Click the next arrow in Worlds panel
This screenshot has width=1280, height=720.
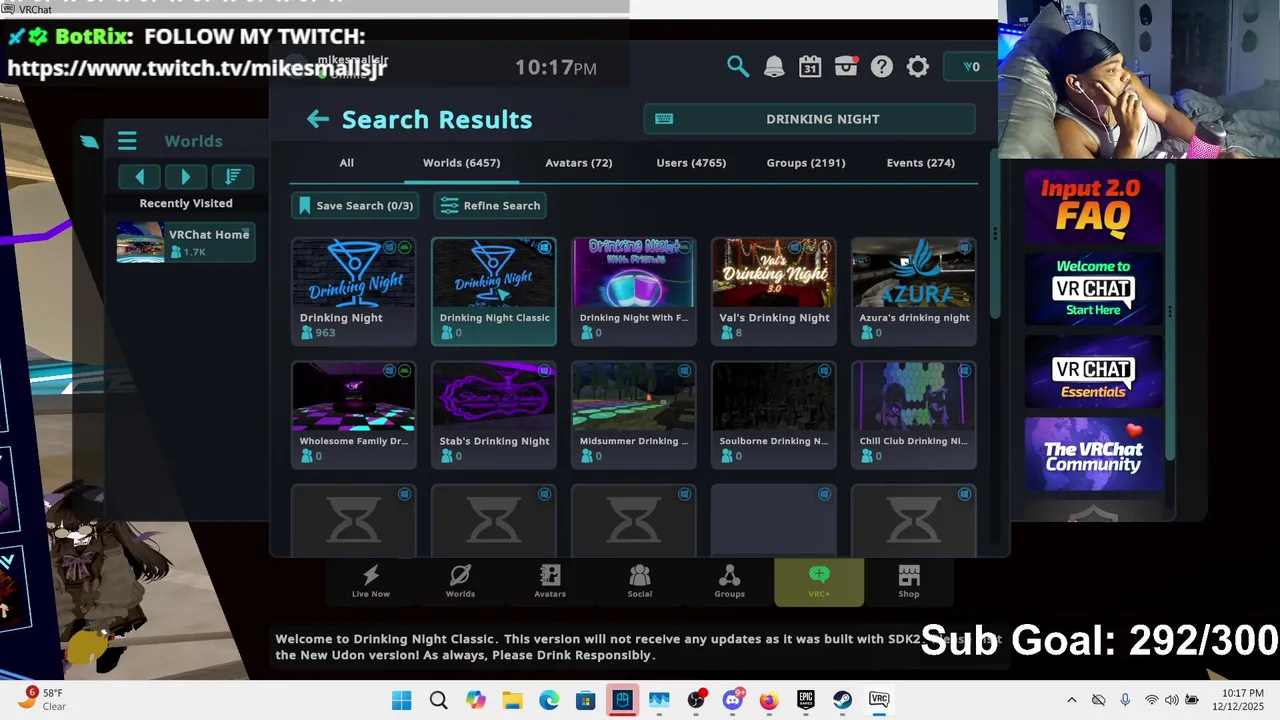pyautogui.click(x=186, y=177)
